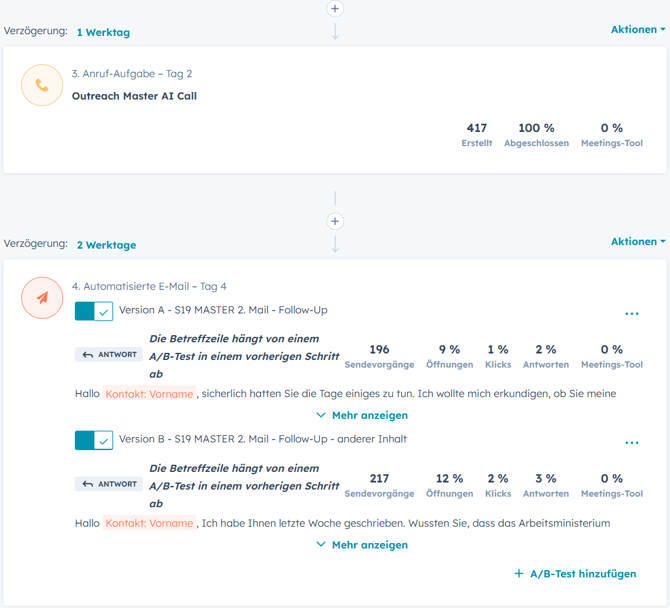
Task: Change the 1 Werktag delay
Action: [103, 32]
